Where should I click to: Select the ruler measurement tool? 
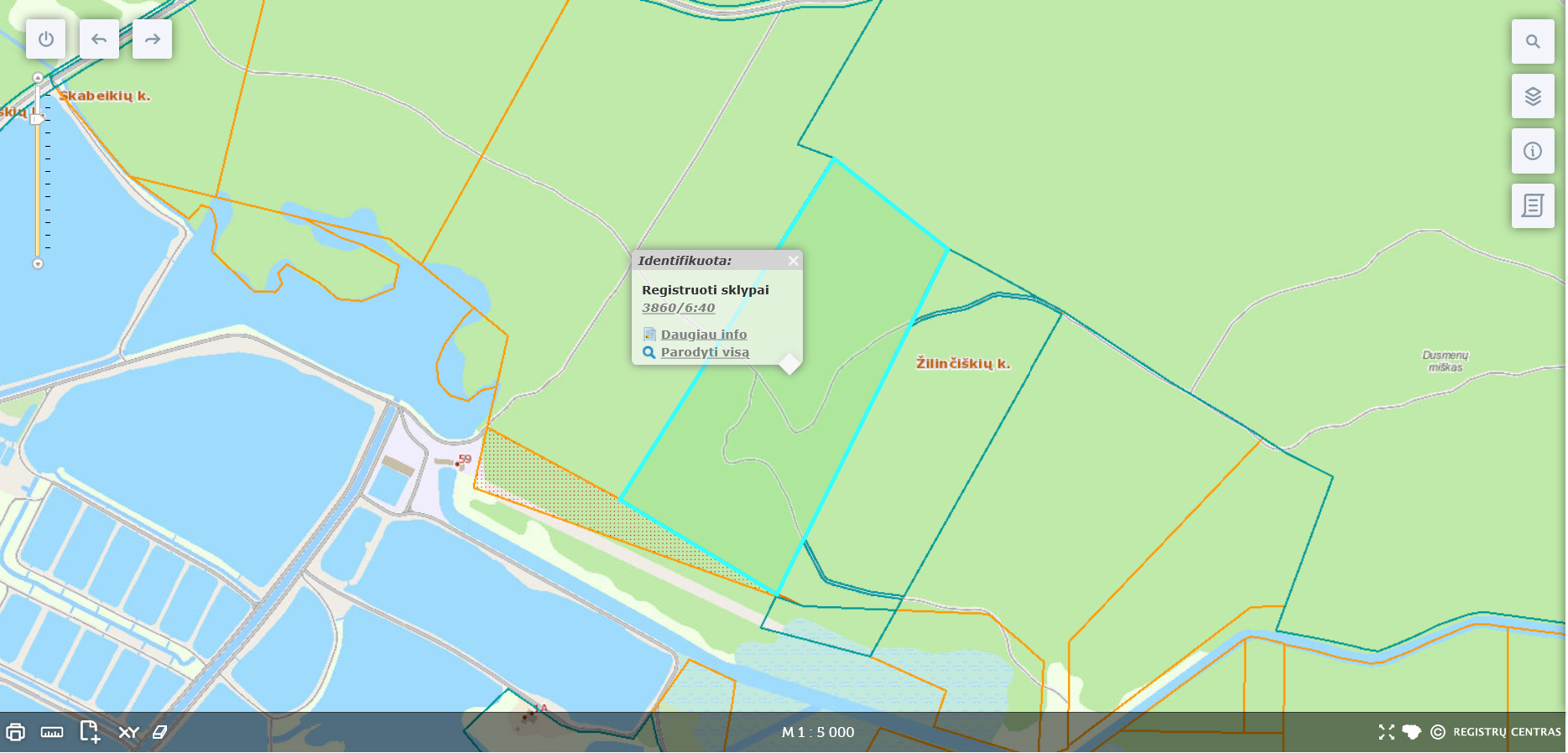click(x=52, y=732)
